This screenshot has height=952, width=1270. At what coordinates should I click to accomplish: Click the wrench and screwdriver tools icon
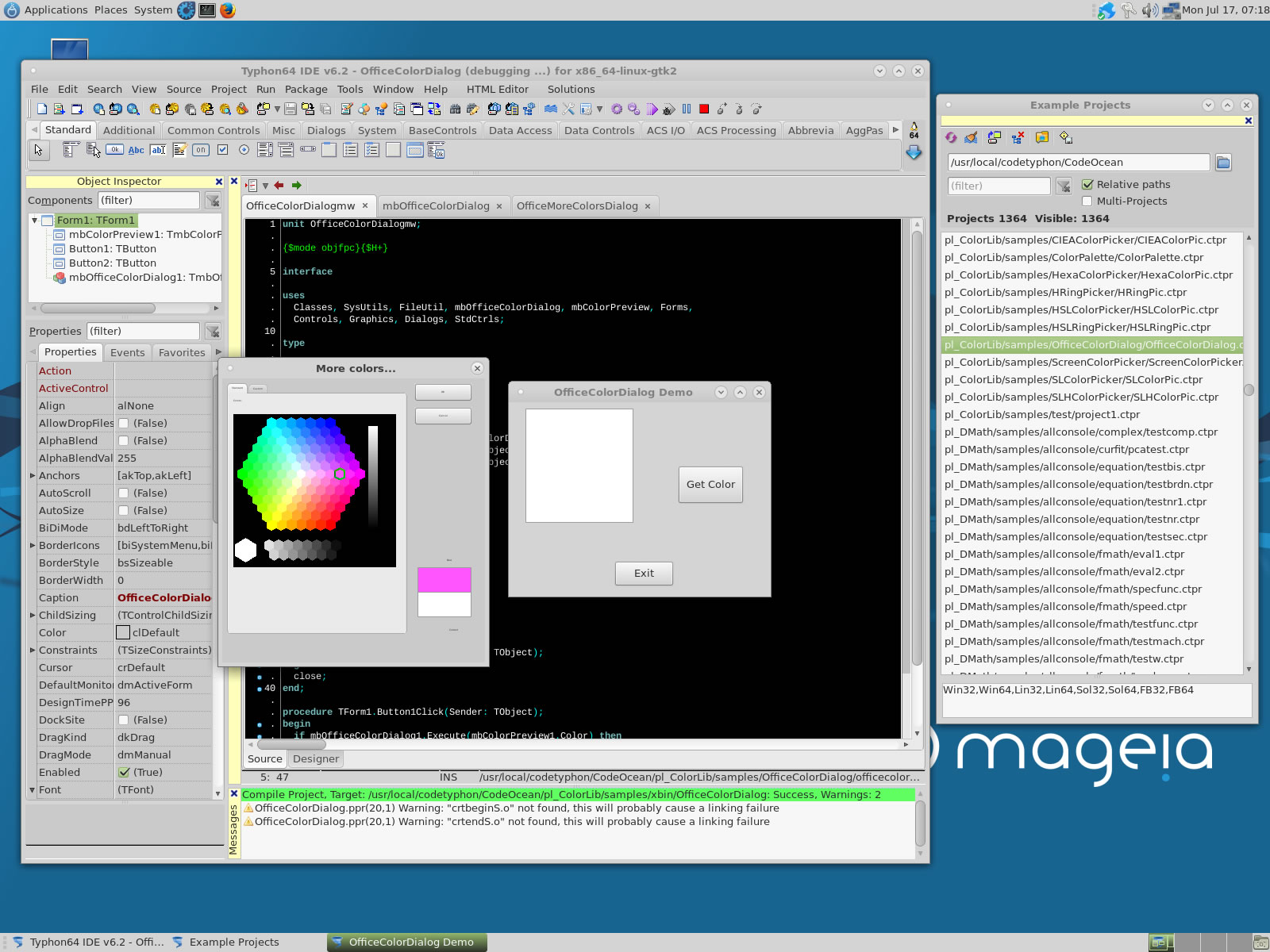click(568, 109)
